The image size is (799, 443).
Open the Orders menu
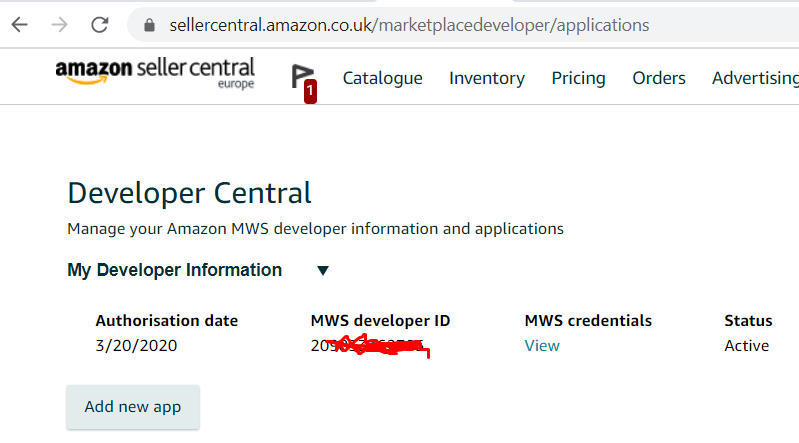[x=659, y=78]
